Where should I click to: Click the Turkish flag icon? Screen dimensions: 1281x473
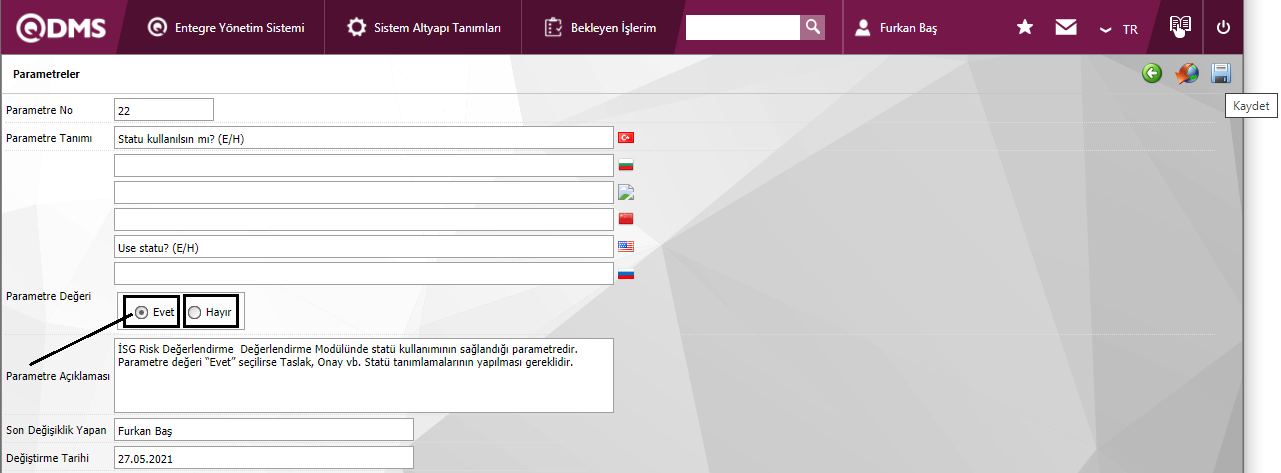(626, 137)
